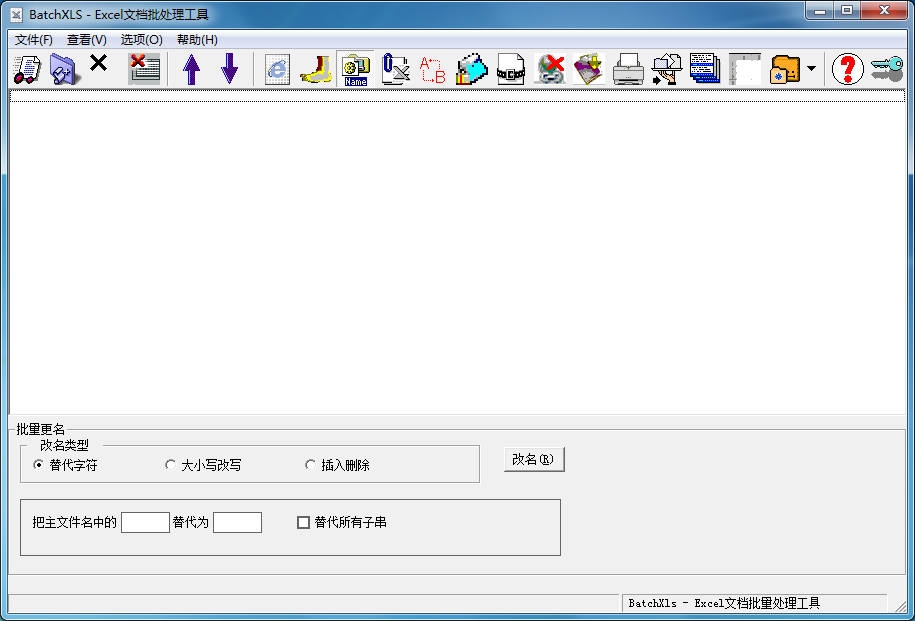This screenshot has width=915, height=621.
Task: Move item up with purple up arrow
Action: pos(191,69)
